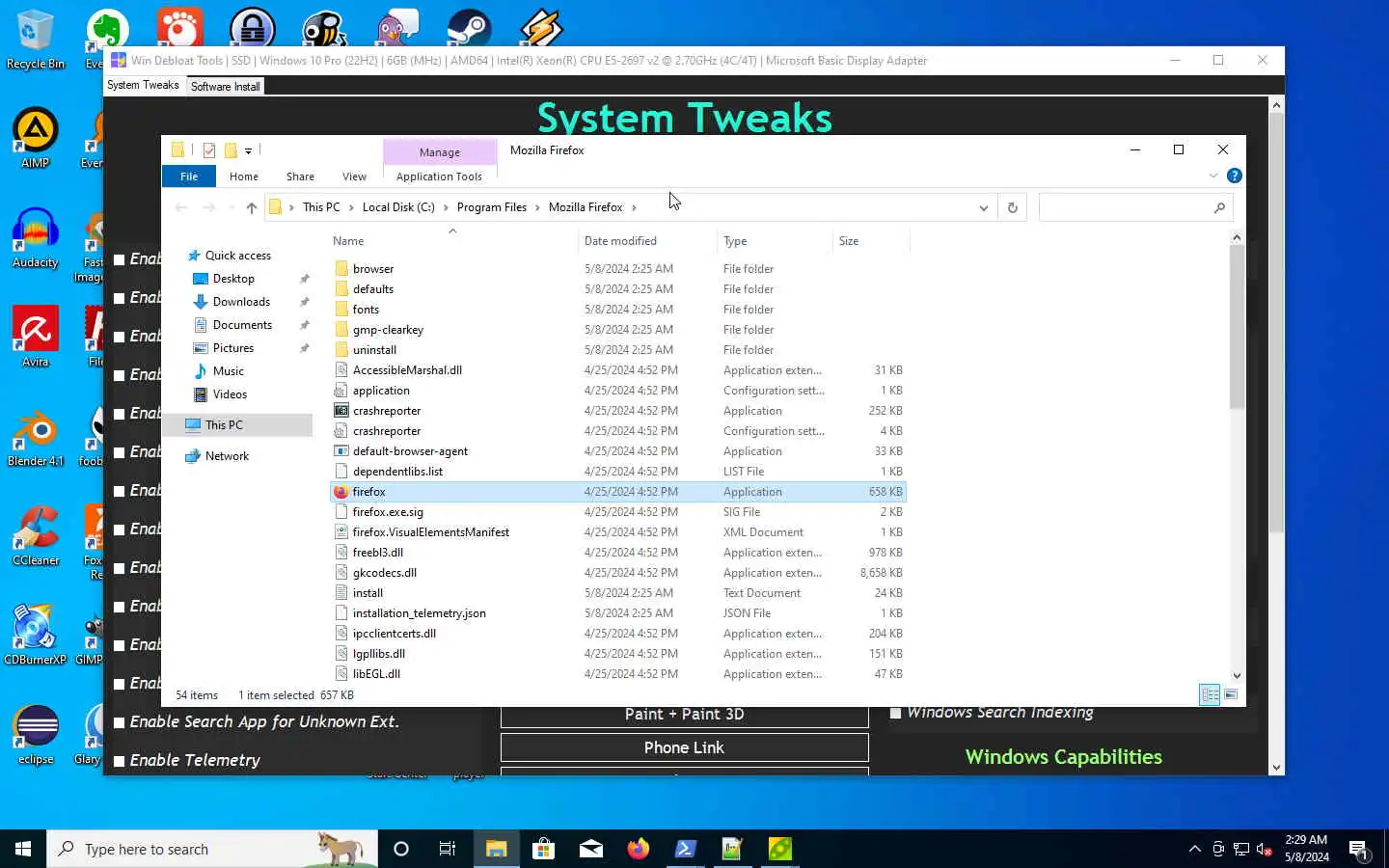
Task: Go up one folder level
Action: click(251, 207)
